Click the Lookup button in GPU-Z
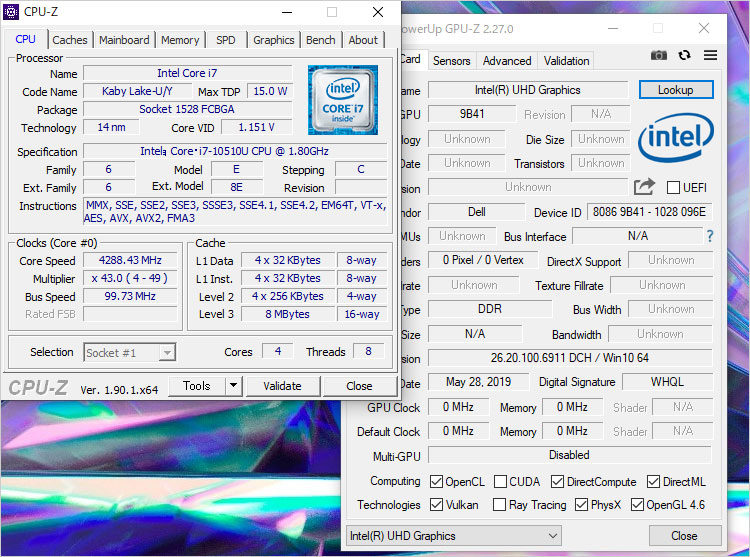Screen dimensions: 750x557 pyautogui.click(x=676, y=90)
